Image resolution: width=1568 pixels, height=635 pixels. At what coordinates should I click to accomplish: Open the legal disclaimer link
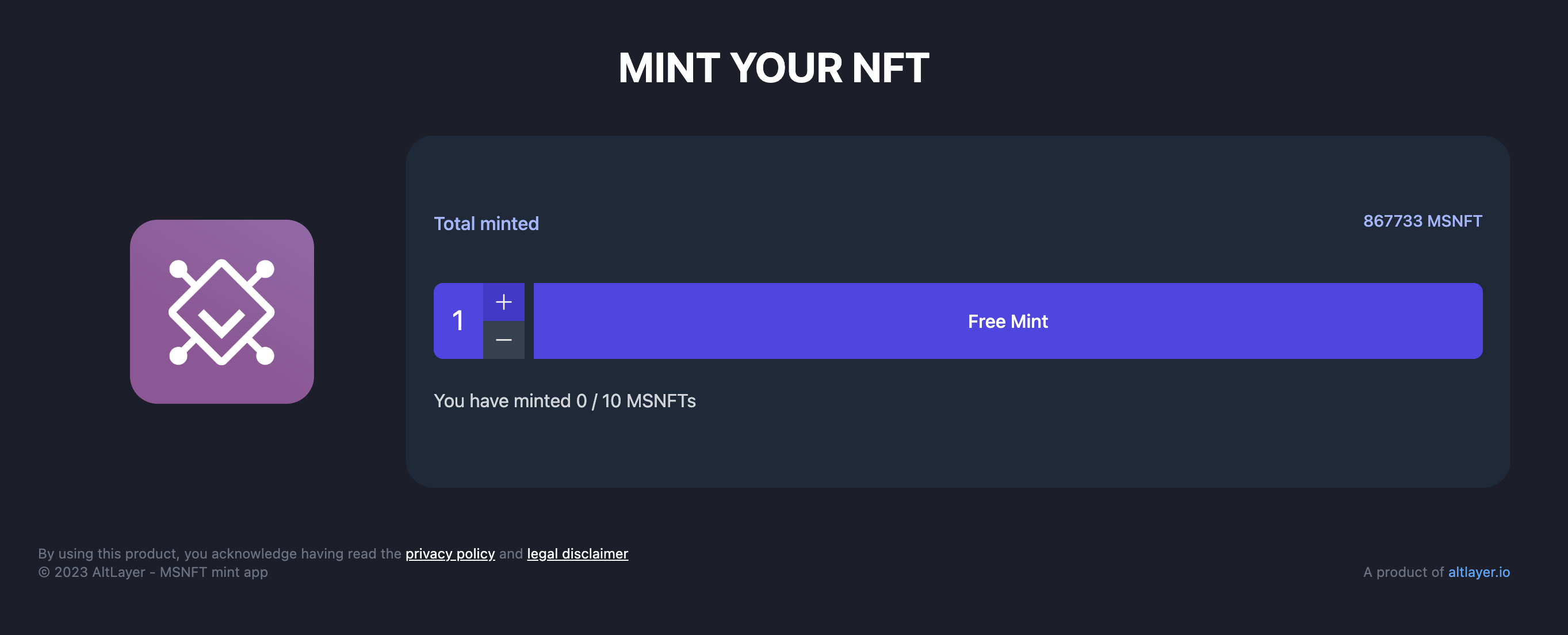tap(577, 553)
